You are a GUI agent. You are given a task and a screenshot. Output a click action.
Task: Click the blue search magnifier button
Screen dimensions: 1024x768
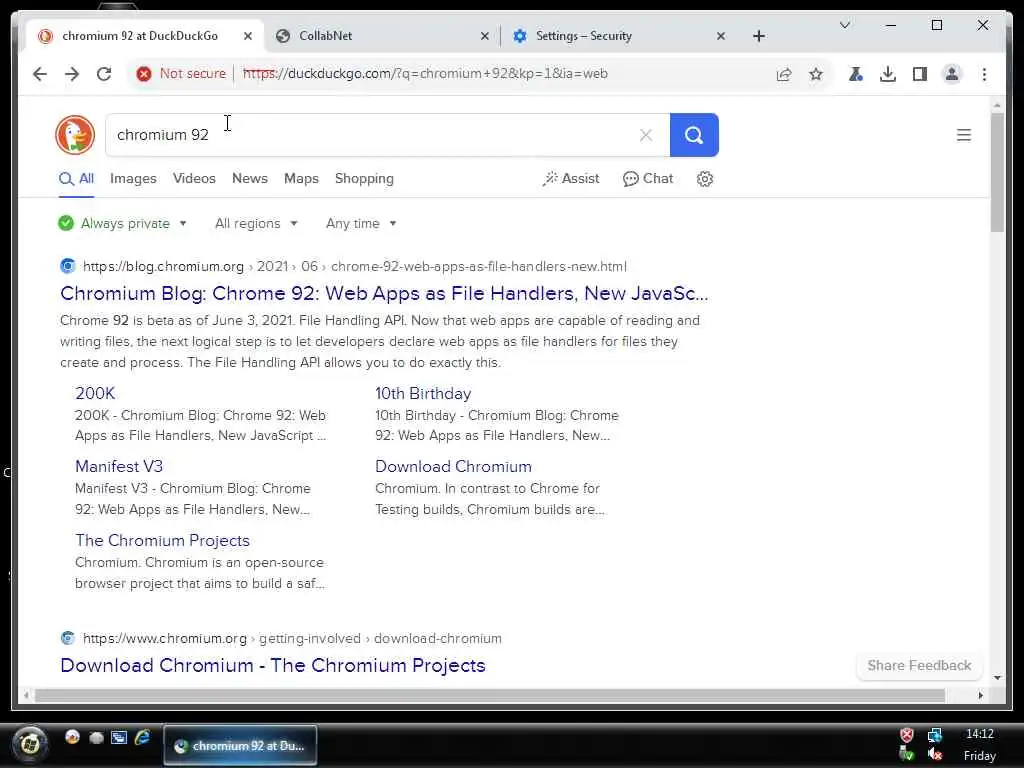click(694, 135)
